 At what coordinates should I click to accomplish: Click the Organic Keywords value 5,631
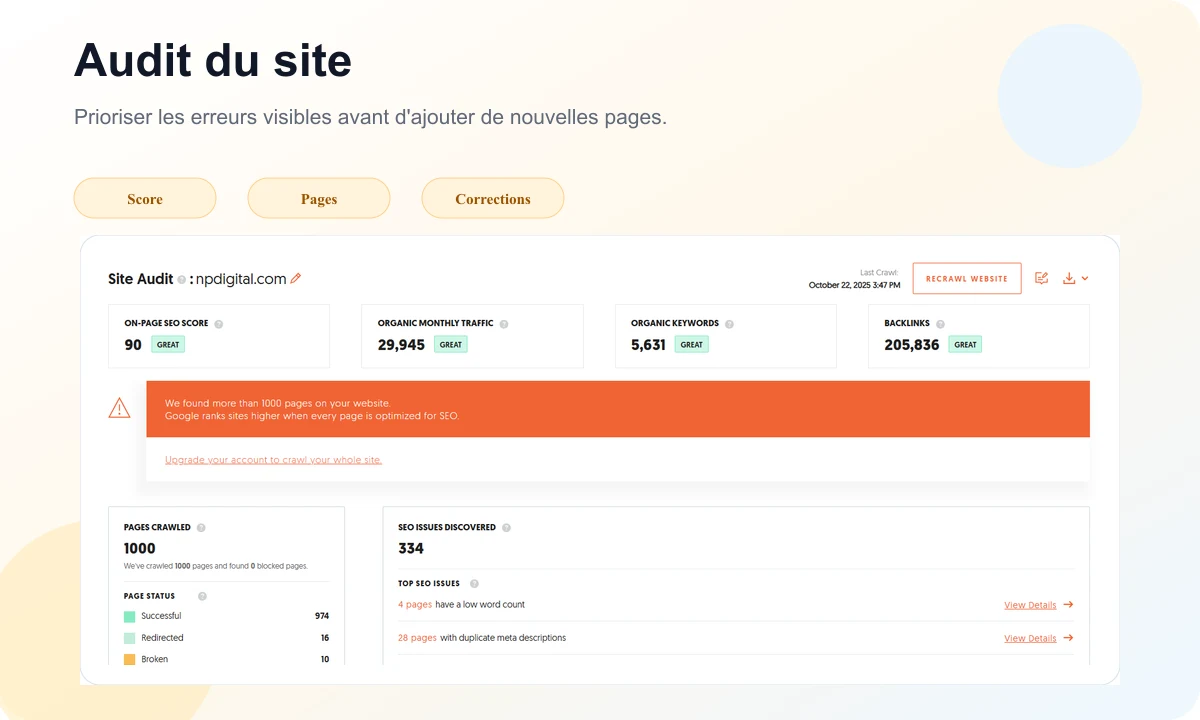pos(648,345)
